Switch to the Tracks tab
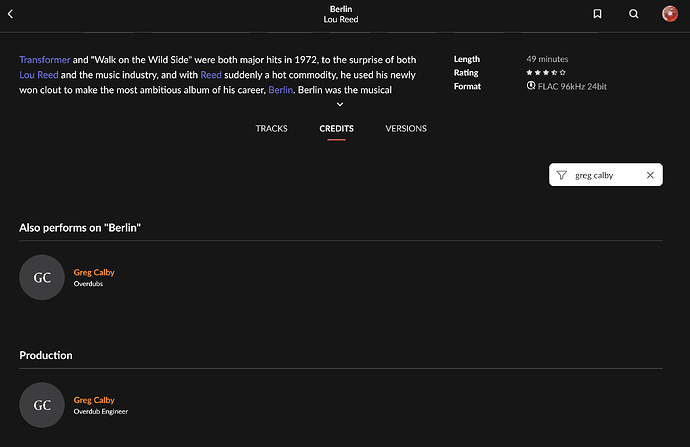 point(272,128)
